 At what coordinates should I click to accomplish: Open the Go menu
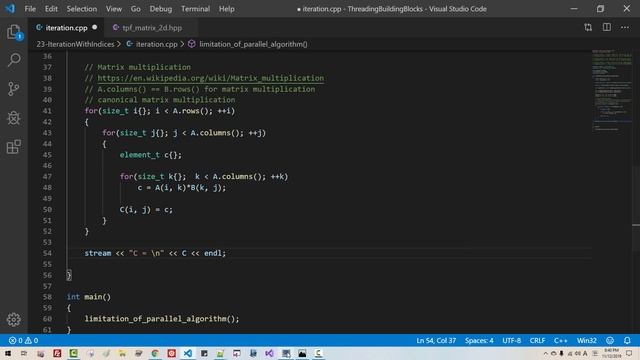coord(136,9)
